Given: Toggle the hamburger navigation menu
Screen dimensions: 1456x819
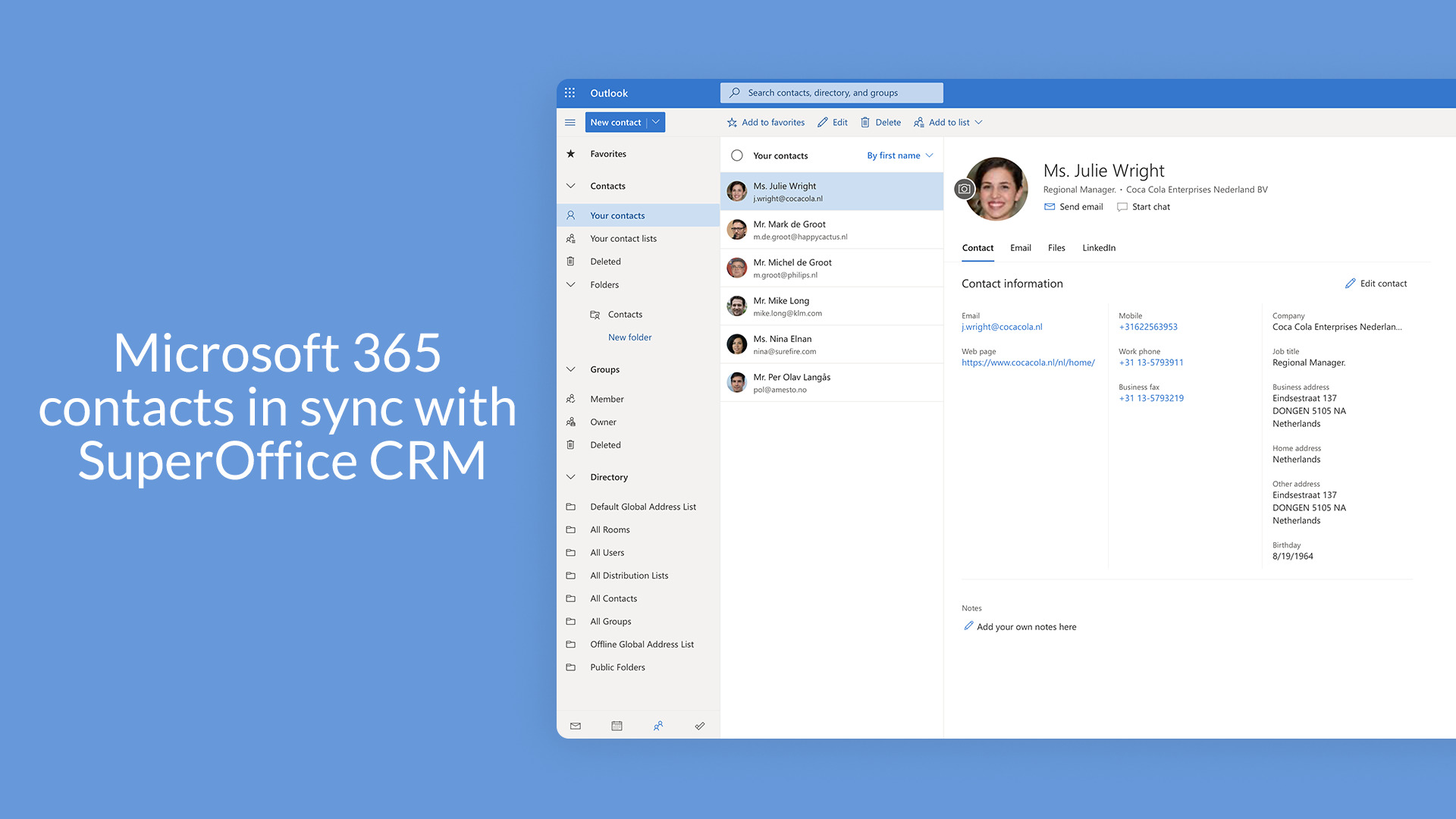Looking at the screenshot, I should pyautogui.click(x=570, y=122).
